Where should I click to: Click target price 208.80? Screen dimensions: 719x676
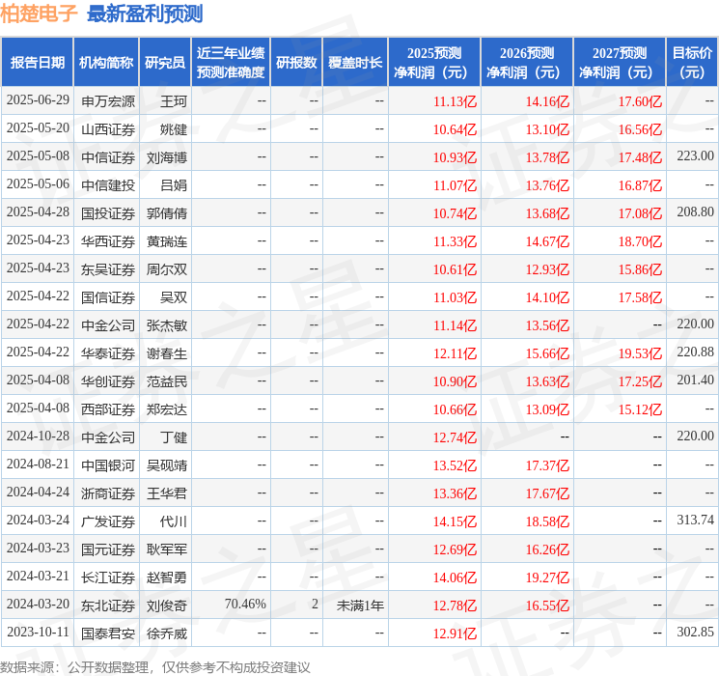point(695,212)
